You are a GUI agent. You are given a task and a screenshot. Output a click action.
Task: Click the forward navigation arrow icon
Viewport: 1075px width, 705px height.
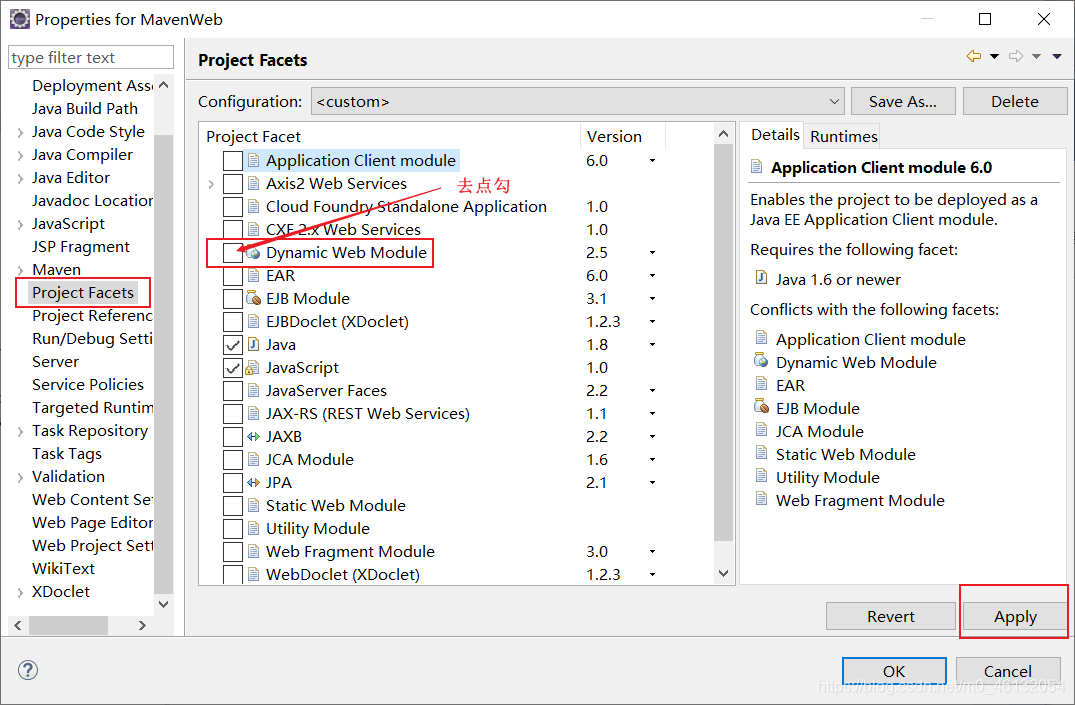(1016, 57)
